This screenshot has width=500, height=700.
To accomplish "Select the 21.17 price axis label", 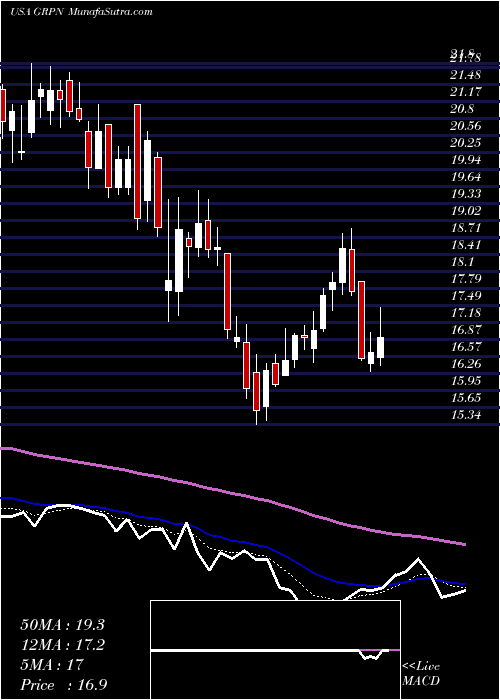I will click(466, 92).
